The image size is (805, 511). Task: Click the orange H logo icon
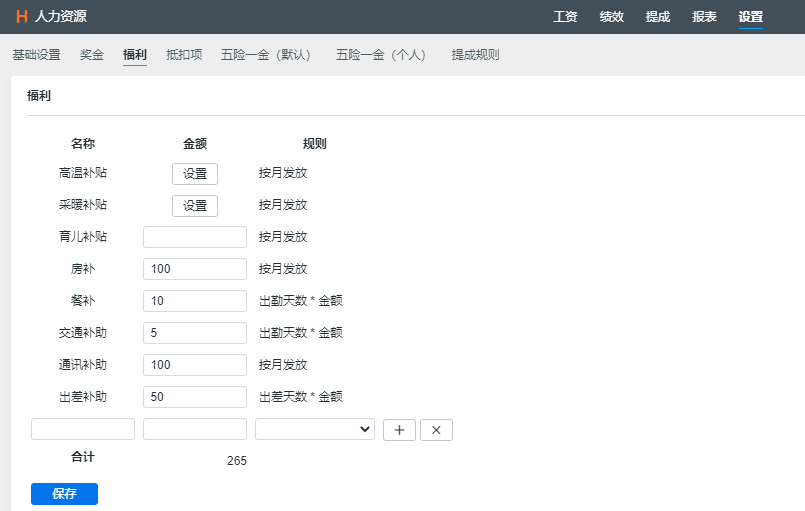[x=21, y=16]
